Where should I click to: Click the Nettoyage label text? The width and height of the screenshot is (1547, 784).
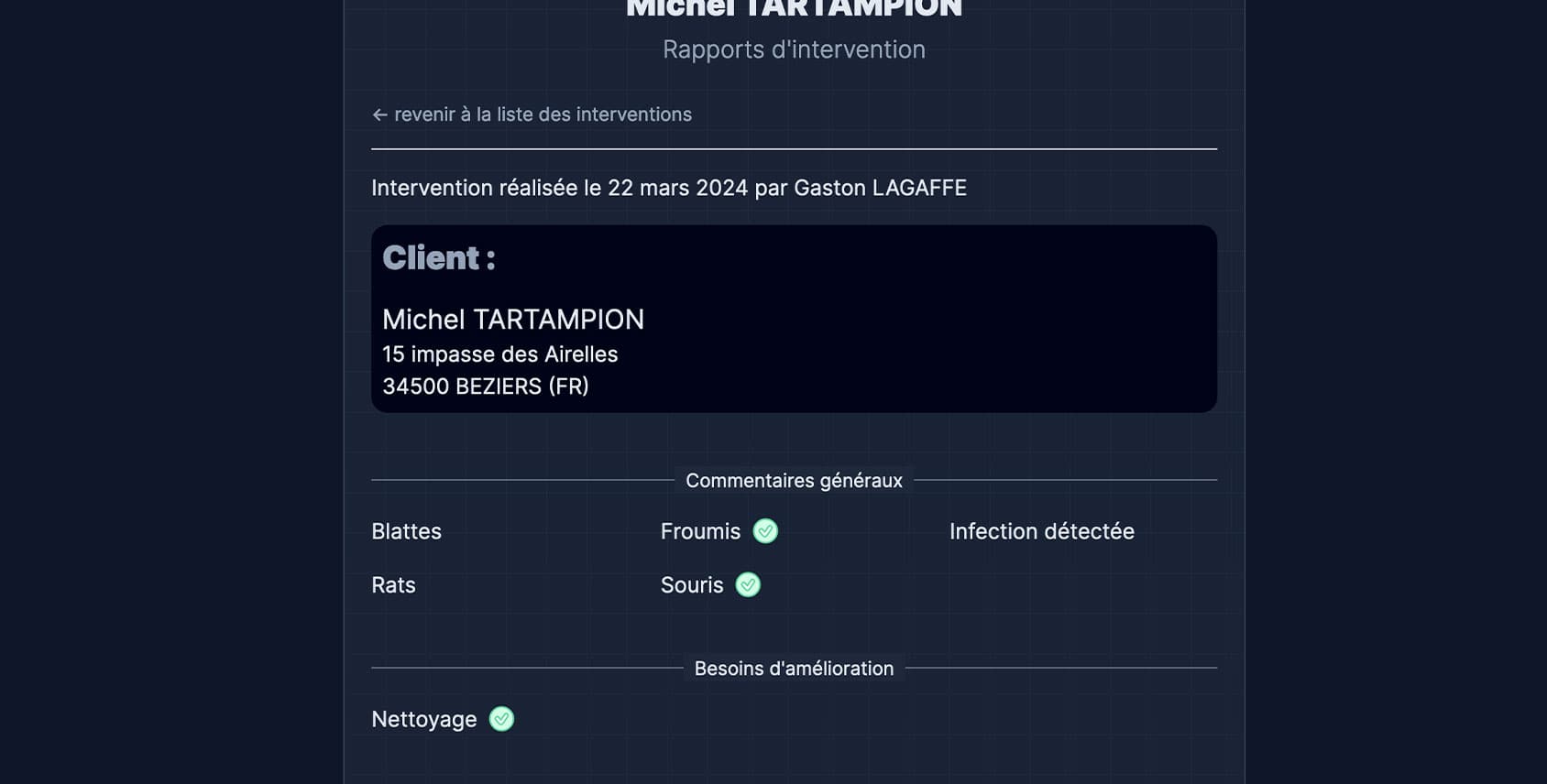point(423,720)
